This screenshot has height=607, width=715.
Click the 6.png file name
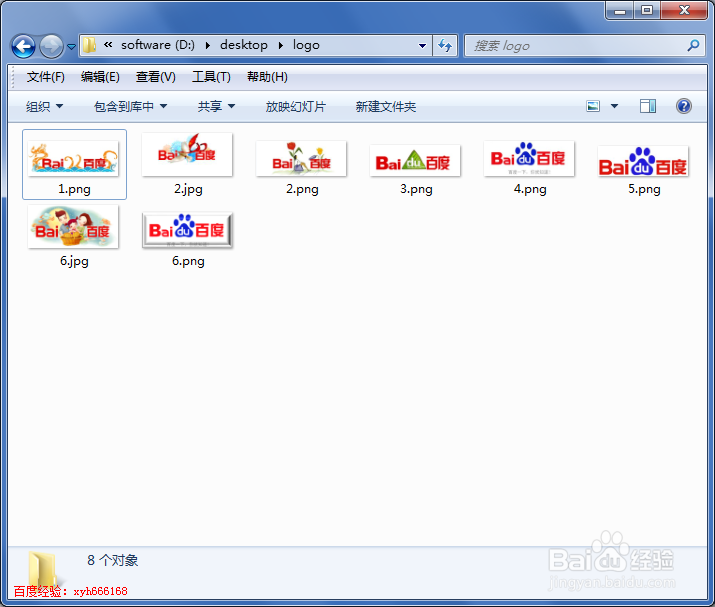coord(188,261)
